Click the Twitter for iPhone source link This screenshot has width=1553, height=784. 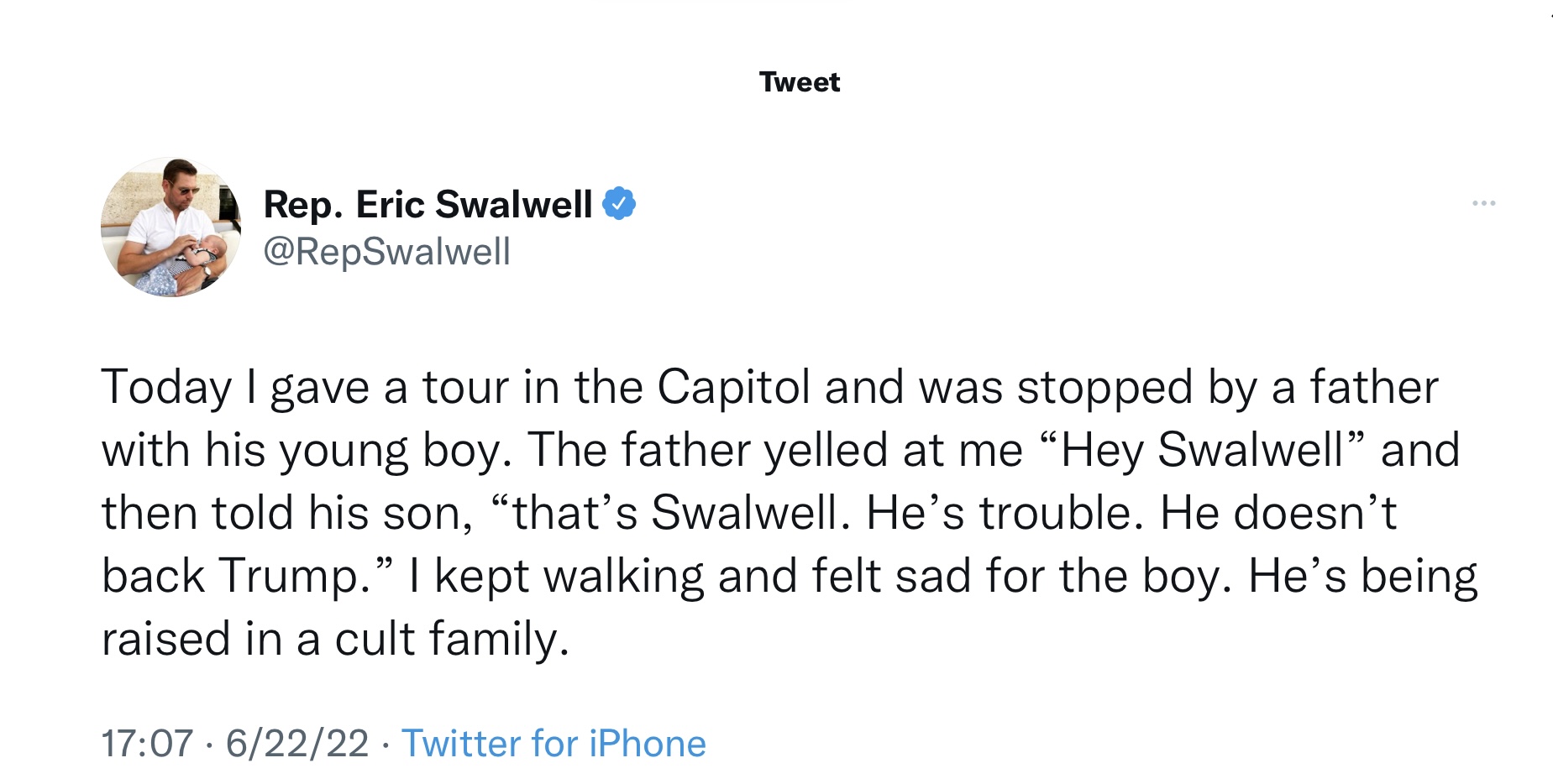pos(554,744)
